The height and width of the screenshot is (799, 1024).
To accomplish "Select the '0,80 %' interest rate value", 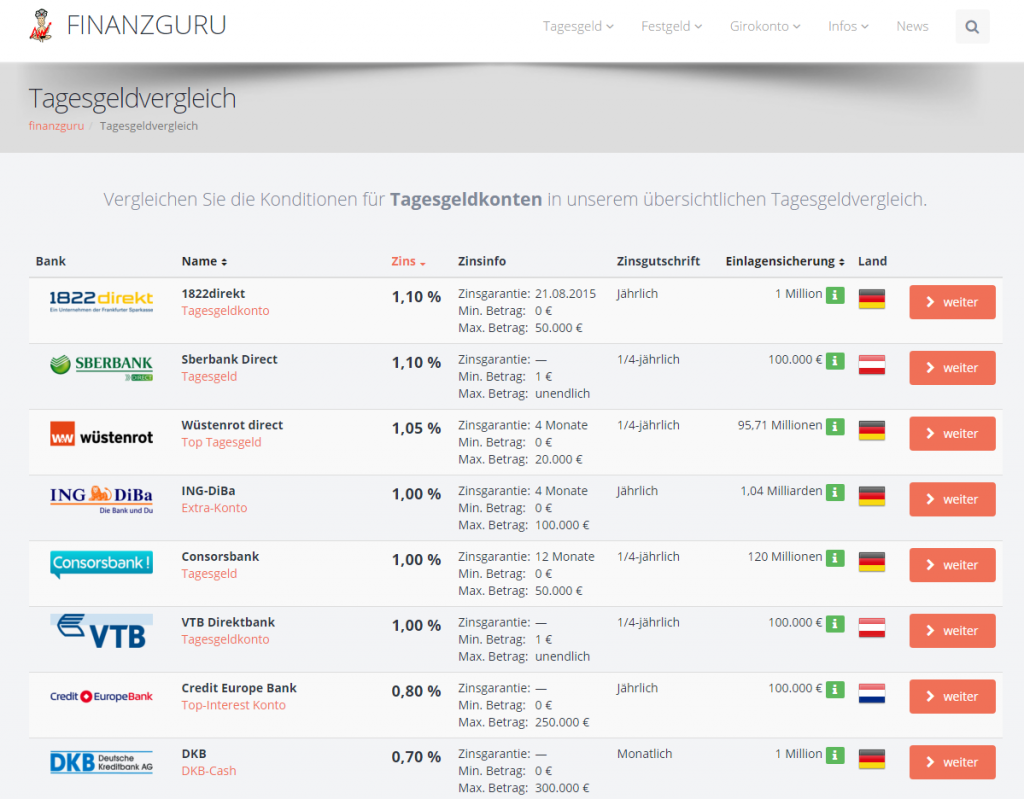I will pyautogui.click(x=417, y=691).
